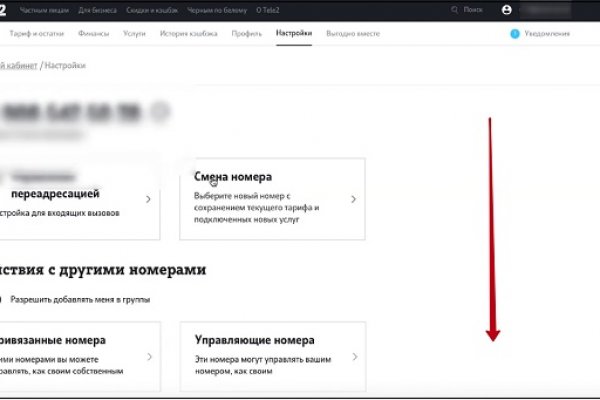This screenshot has height=400, width=600.
Task: Click the Tele2 logo
Action: coord(4,9)
